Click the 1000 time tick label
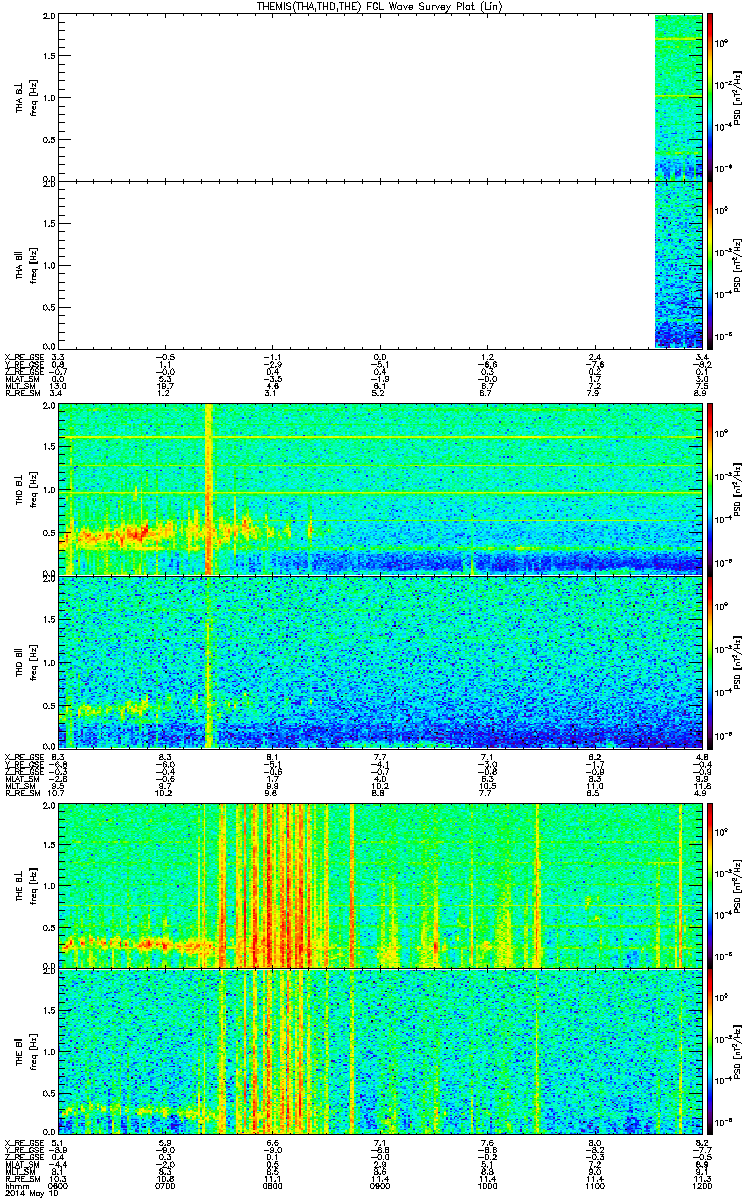Screen dimensions: 750x1200 pos(488,1187)
